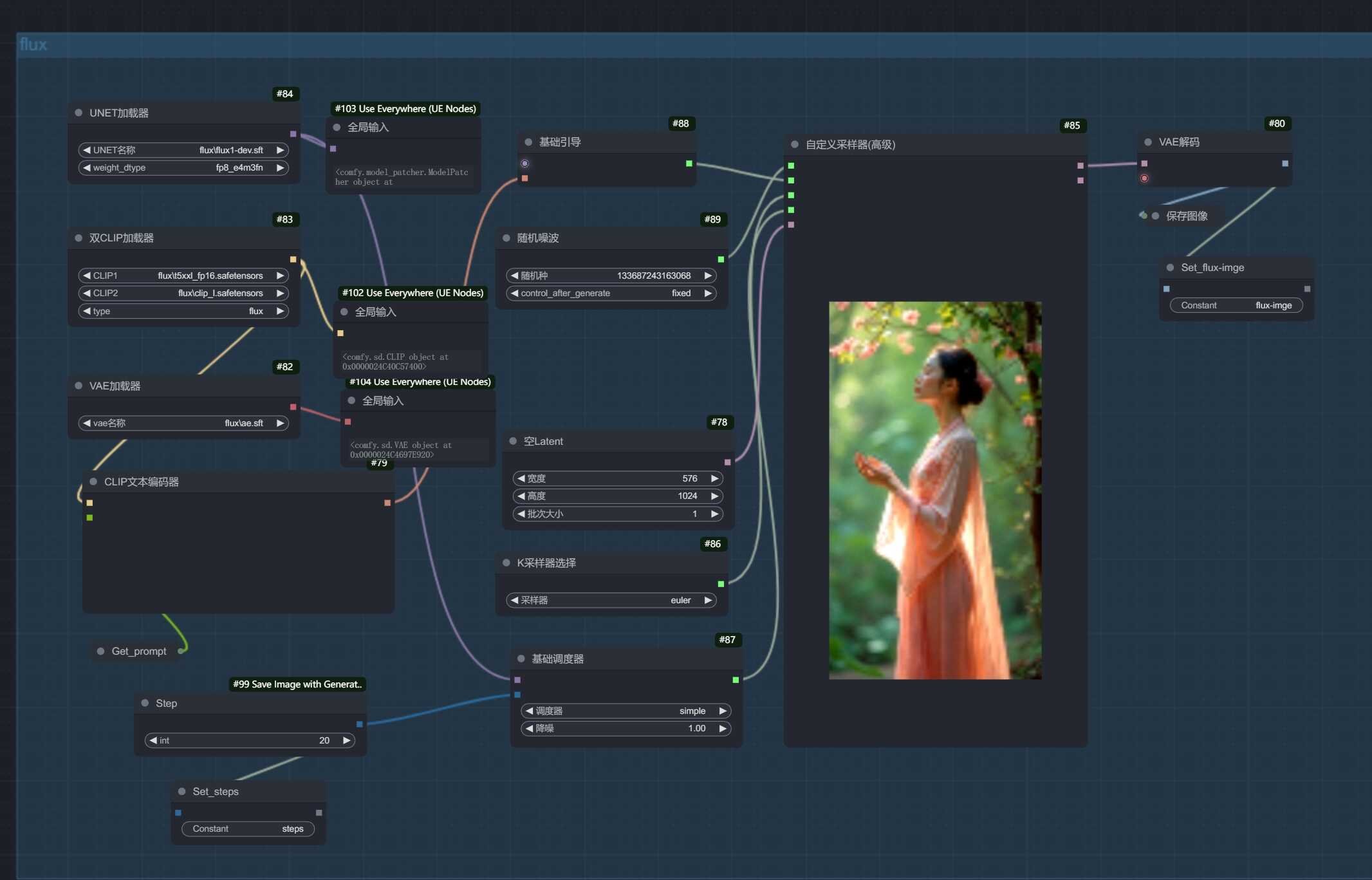Collapse the K采样器选择 node via its dot
Viewport: 1372px width, 880px height.
(x=506, y=563)
